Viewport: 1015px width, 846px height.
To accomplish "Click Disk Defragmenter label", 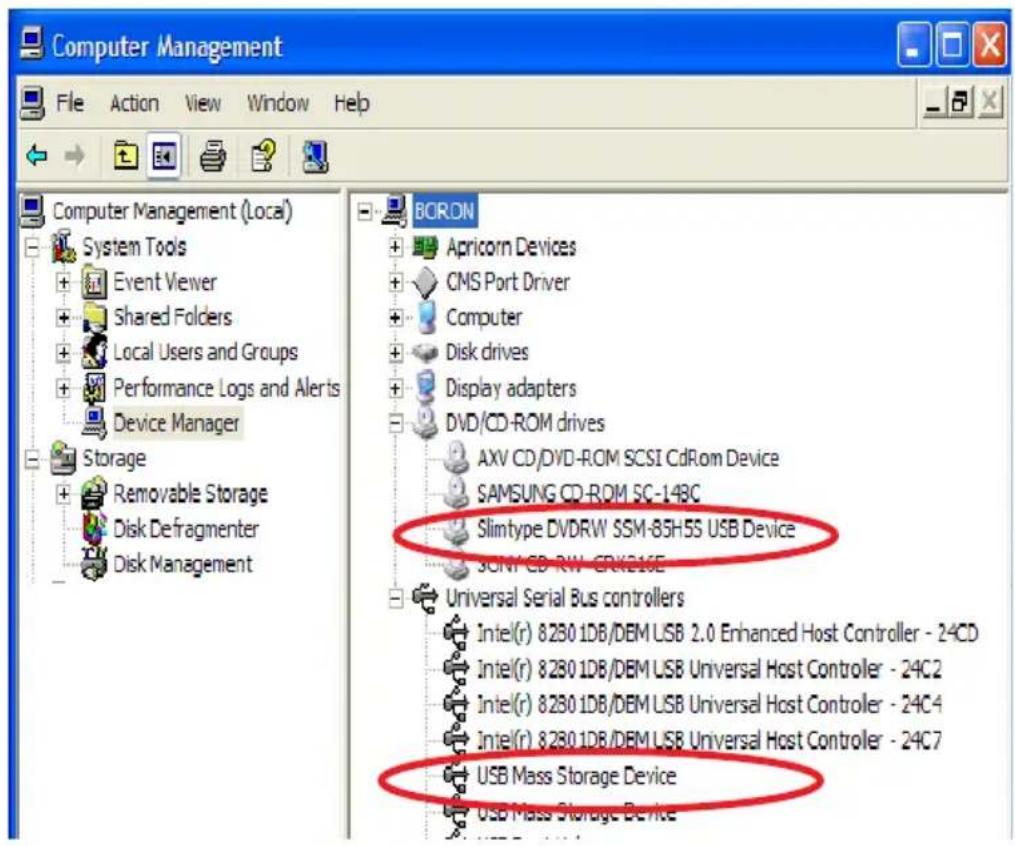I will (x=186, y=529).
